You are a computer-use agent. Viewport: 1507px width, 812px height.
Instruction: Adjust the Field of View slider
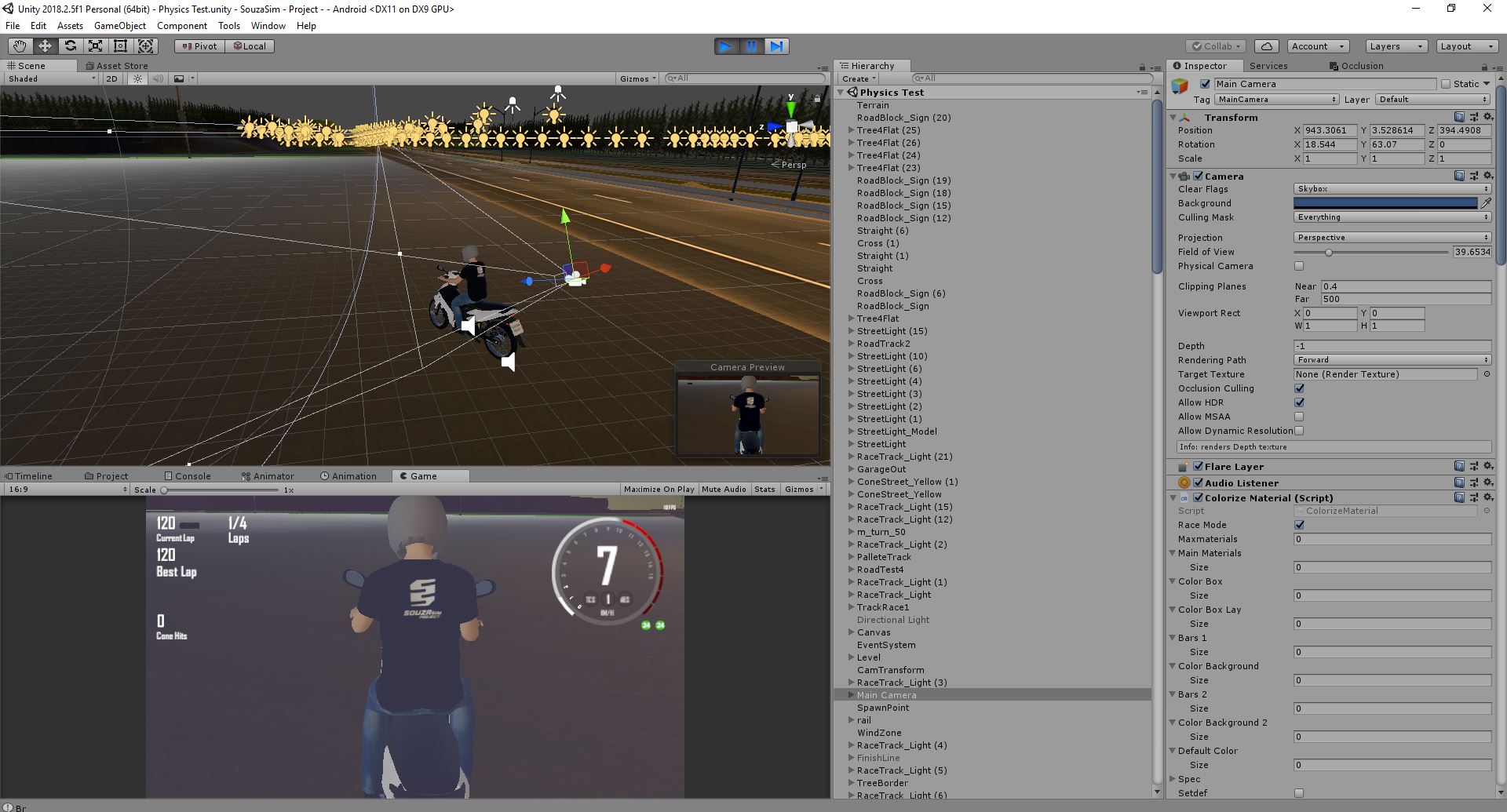[x=1370, y=252]
